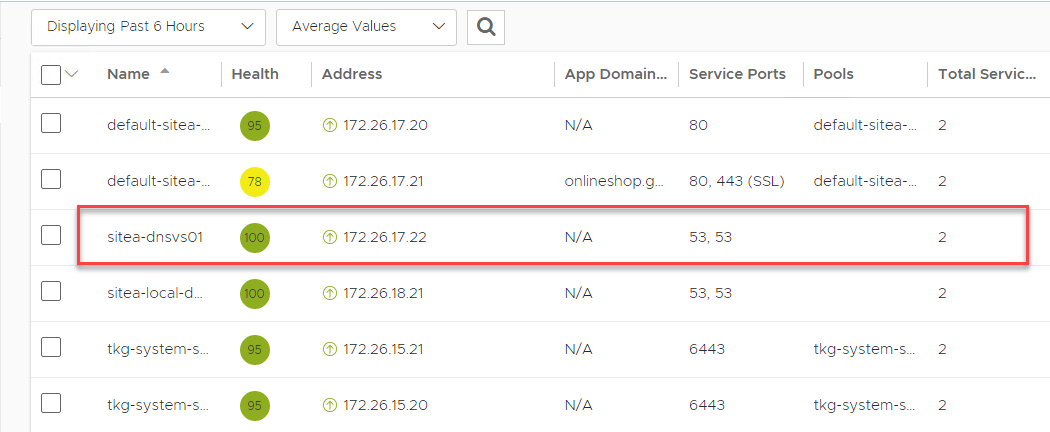The width and height of the screenshot is (1050, 432).
Task: Toggle the select-all checkbox in header
Action: [x=51, y=74]
